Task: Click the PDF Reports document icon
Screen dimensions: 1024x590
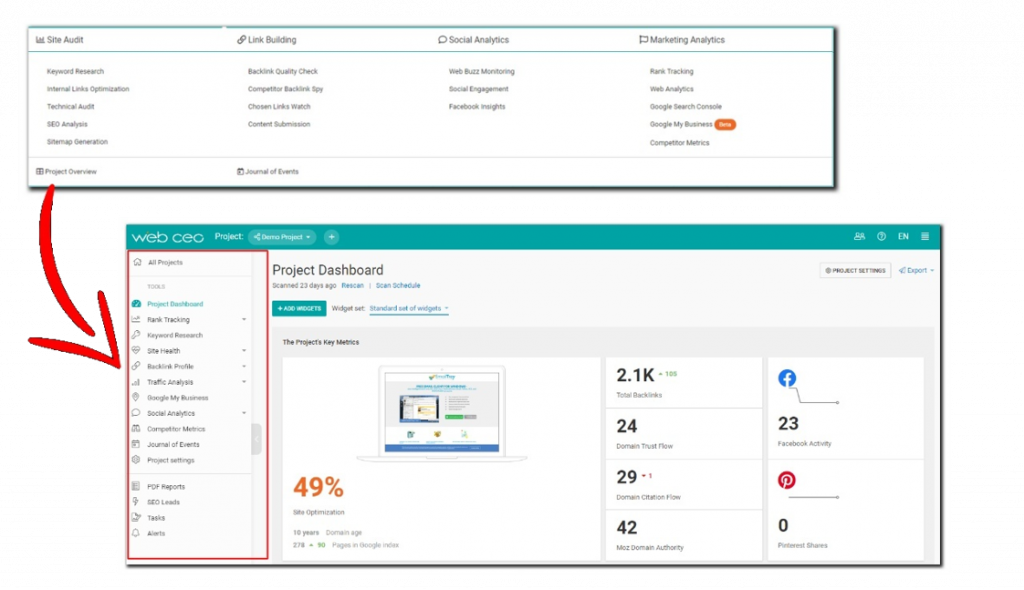Action: click(136, 486)
